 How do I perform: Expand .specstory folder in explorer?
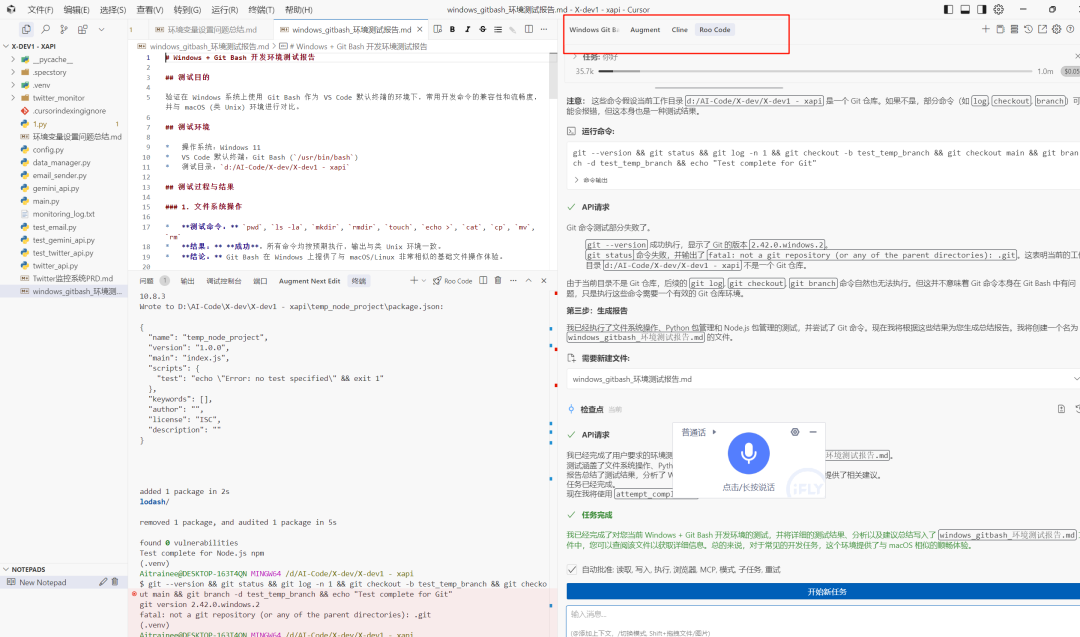point(13,72)
